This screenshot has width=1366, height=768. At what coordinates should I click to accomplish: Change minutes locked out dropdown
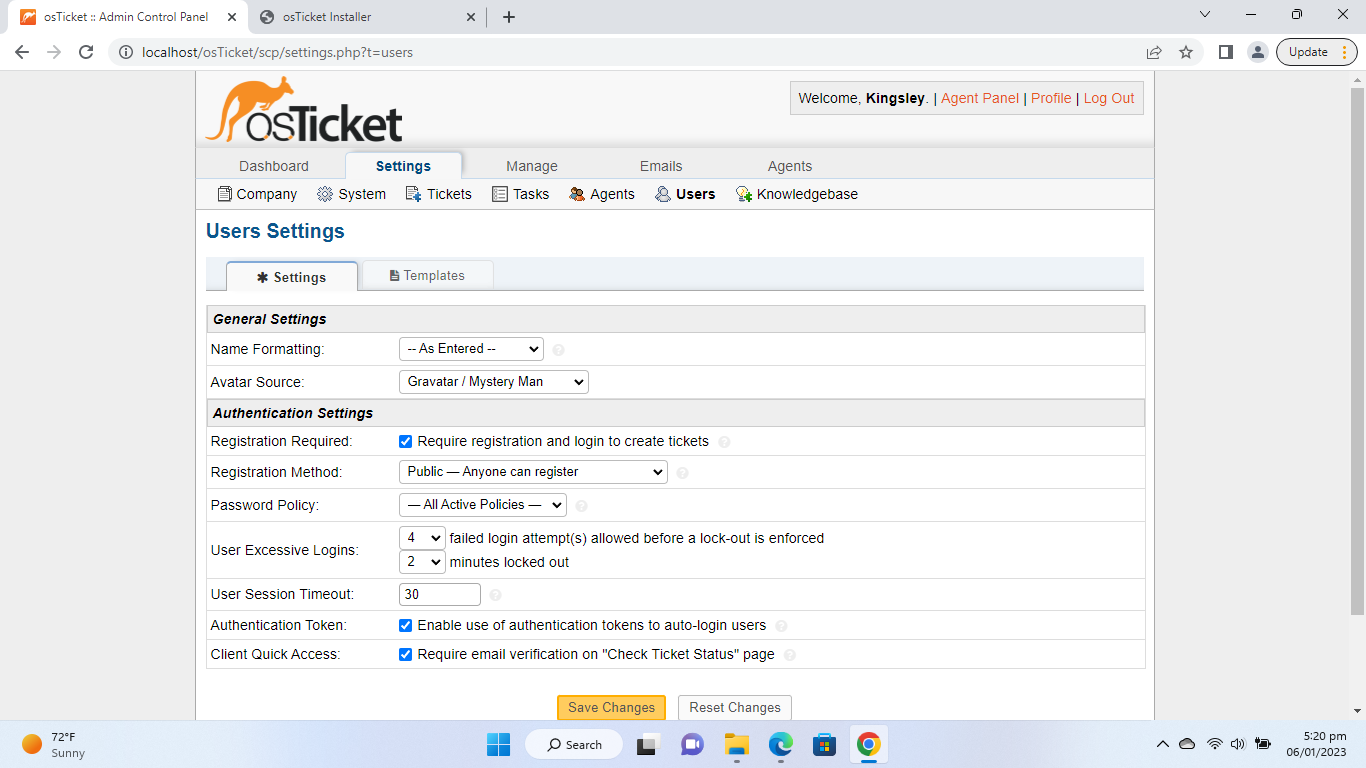coord(422,562)
